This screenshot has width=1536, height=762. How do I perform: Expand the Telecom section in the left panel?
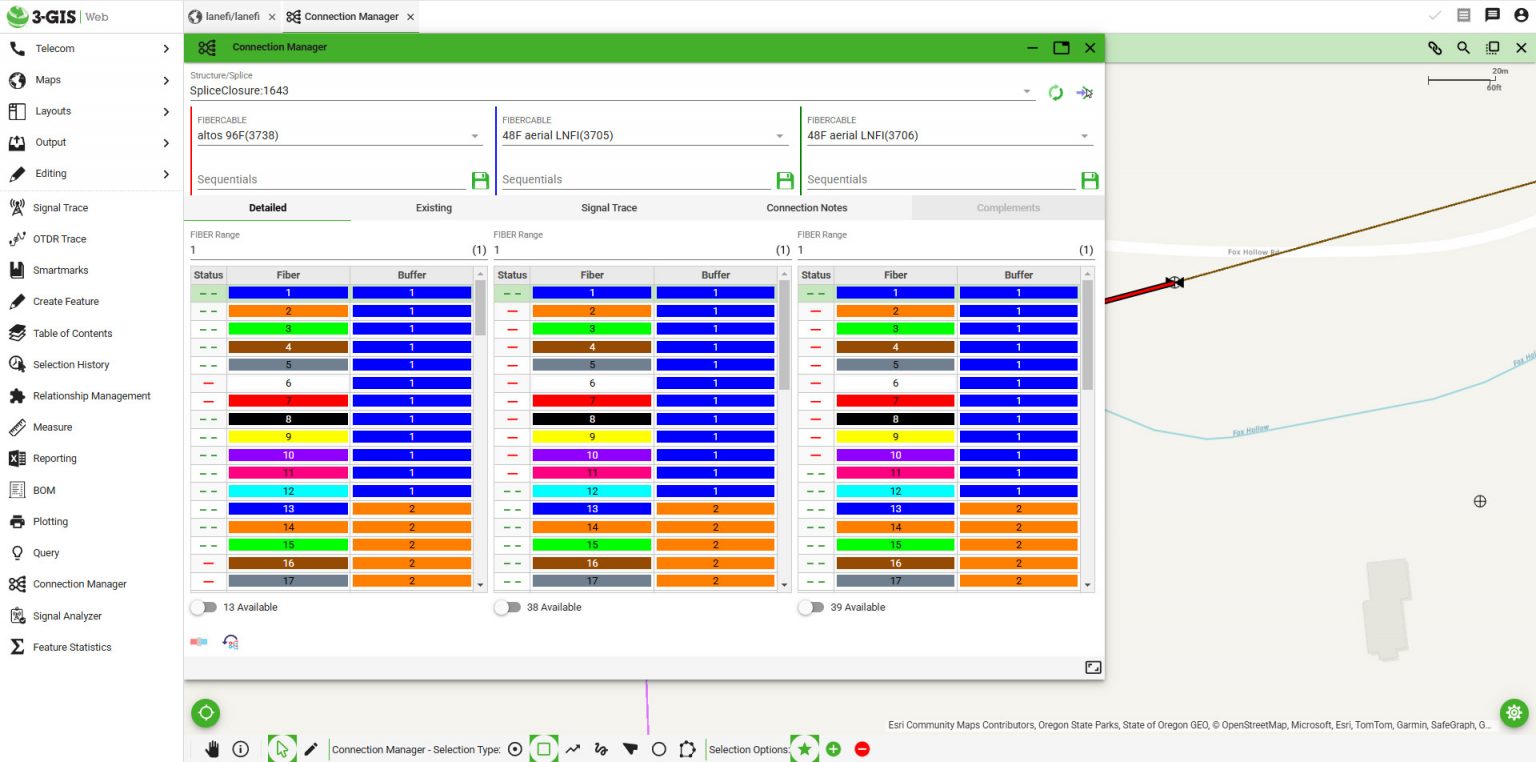[x=55, y=48]
